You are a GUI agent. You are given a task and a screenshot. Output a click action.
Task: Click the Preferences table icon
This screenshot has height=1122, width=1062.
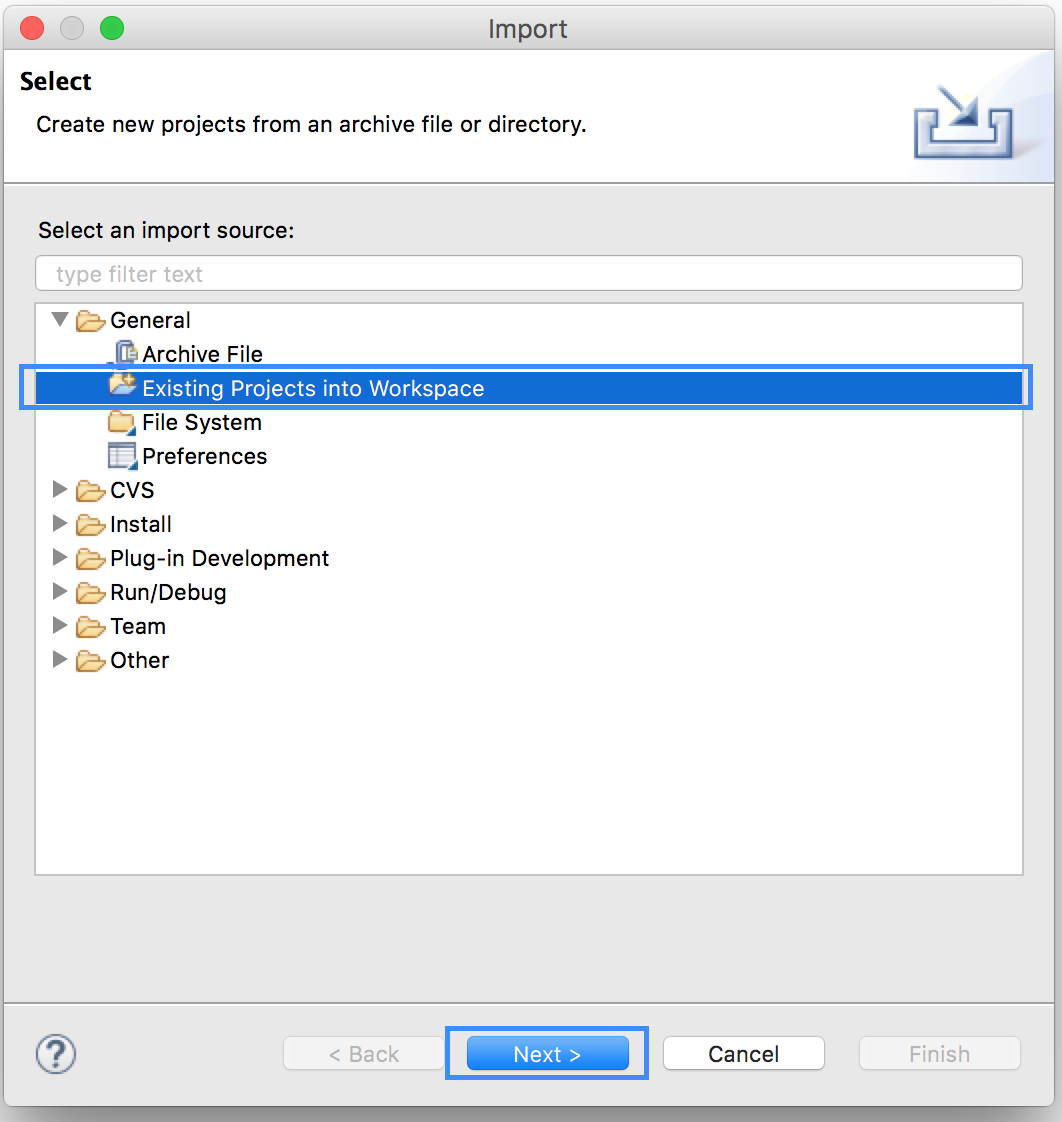122,457
